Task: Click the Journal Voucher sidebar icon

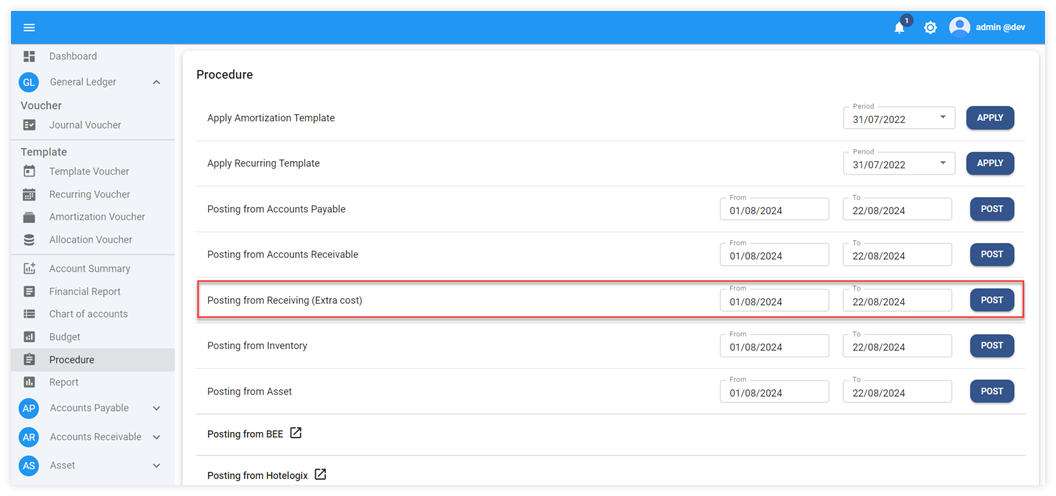Action: [29, 125]
